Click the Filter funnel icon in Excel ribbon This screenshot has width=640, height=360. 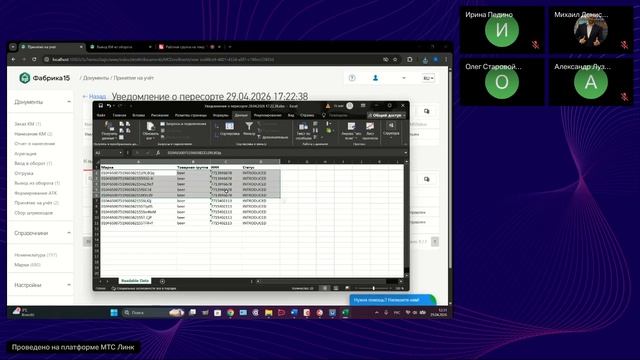(x=249, y=127)
